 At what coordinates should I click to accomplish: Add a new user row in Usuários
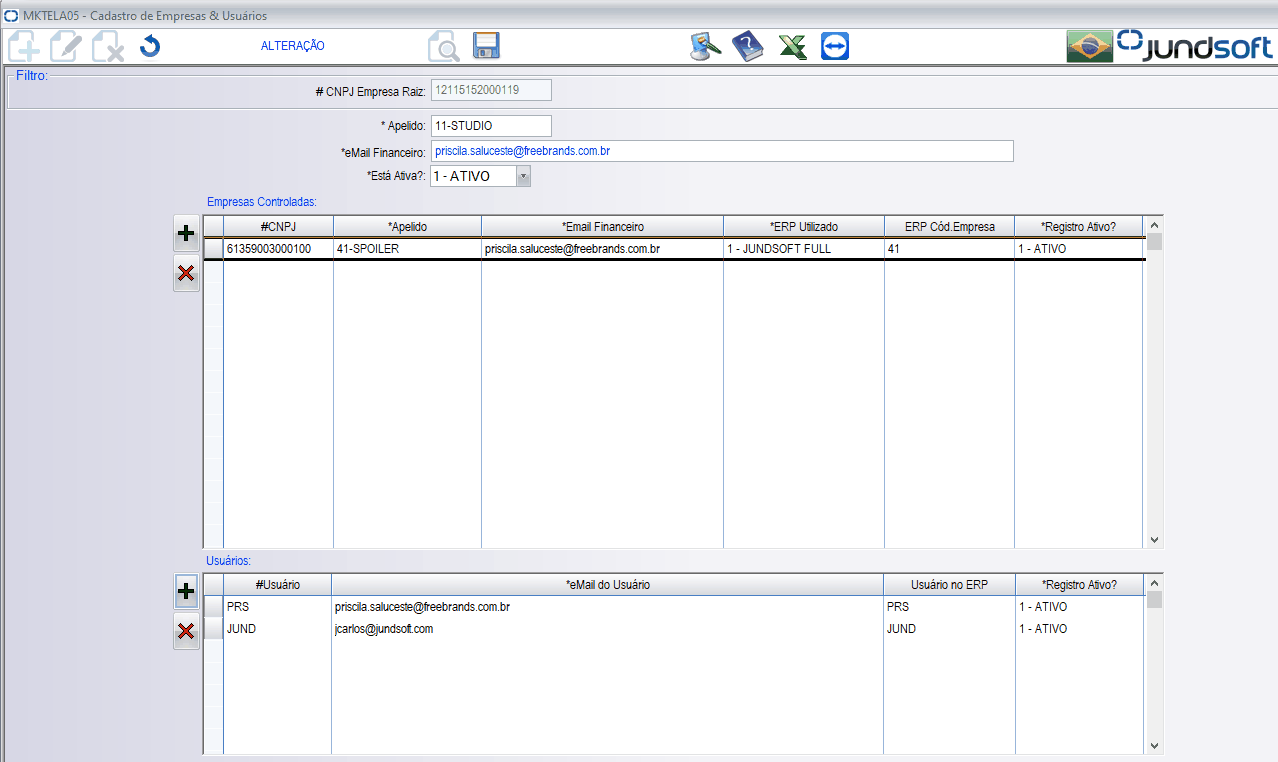click(185, 592)
